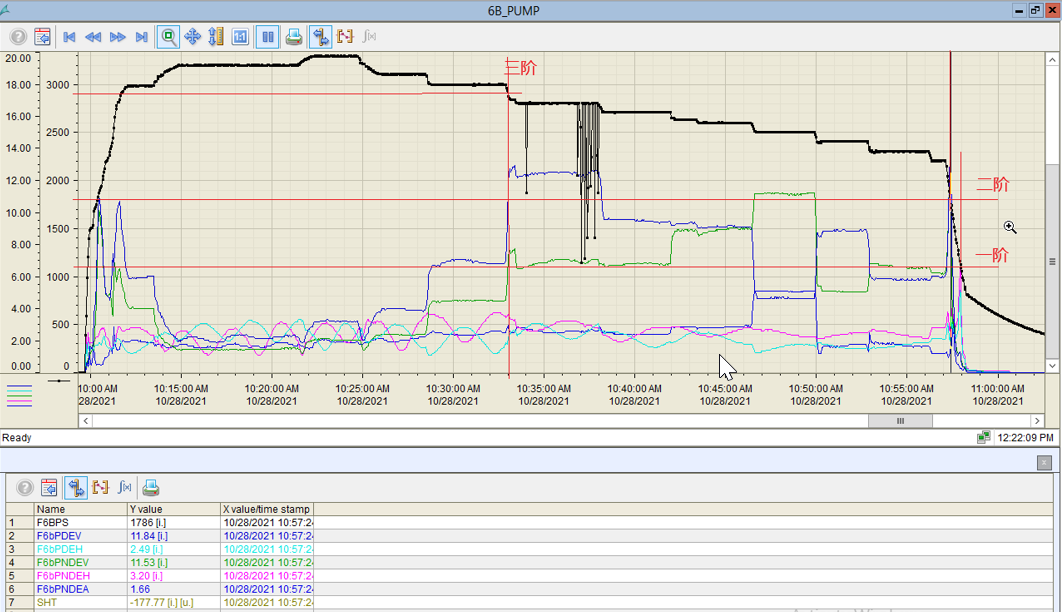Click the SHT row time stamp cell

pos(268,602)
